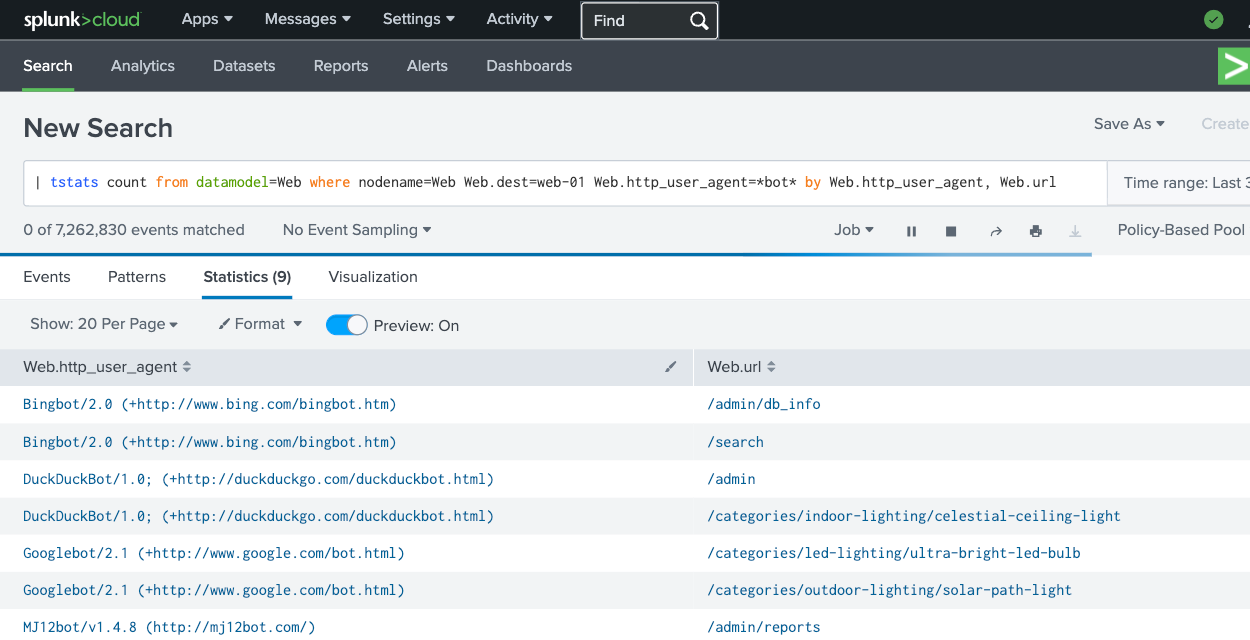Pause the running search job
Screen dimensions: 1250x640
click(911, 230)
